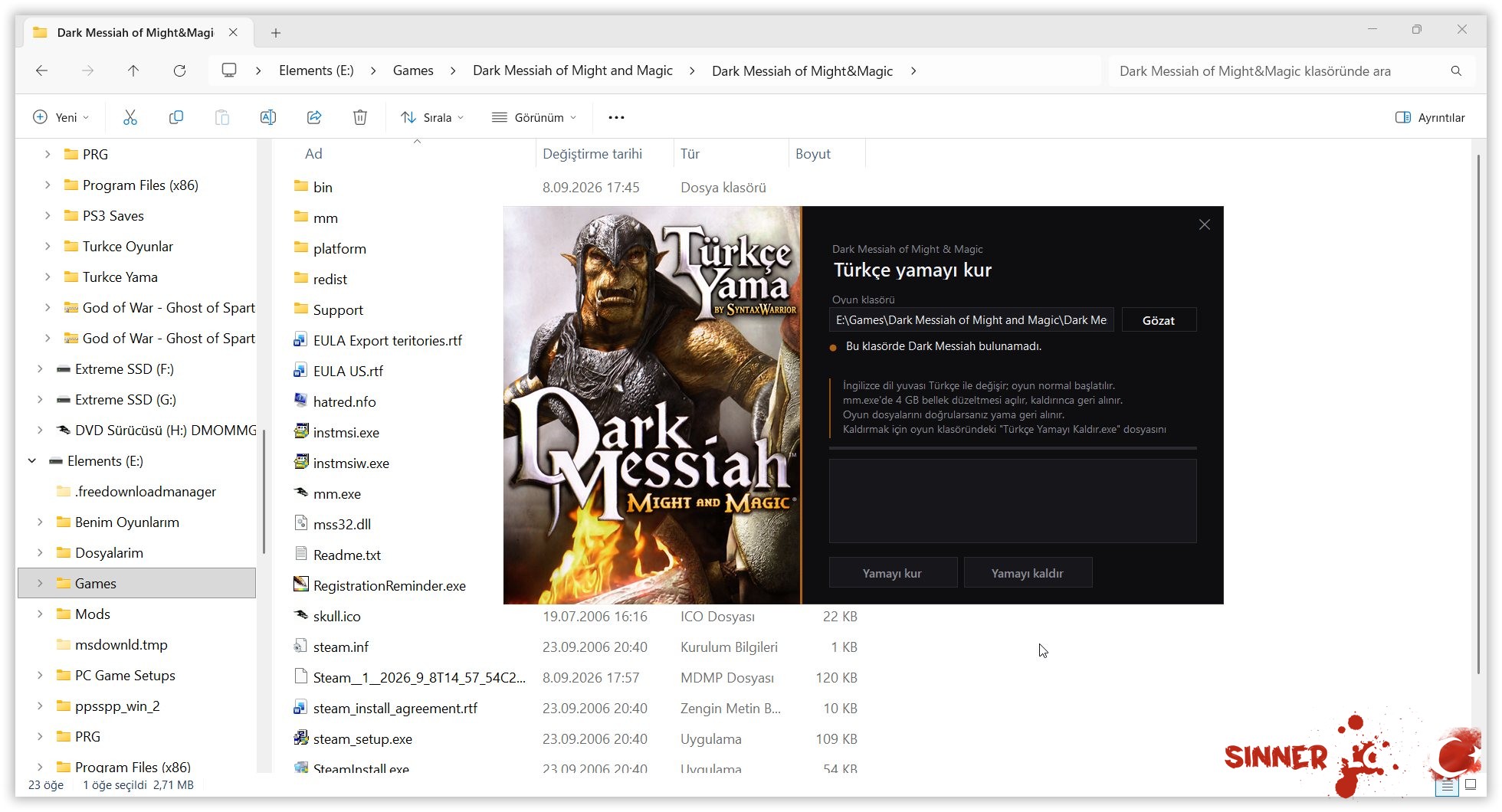
Task: Select the mss32.dll file icon
Action: (x=301, y=524)
